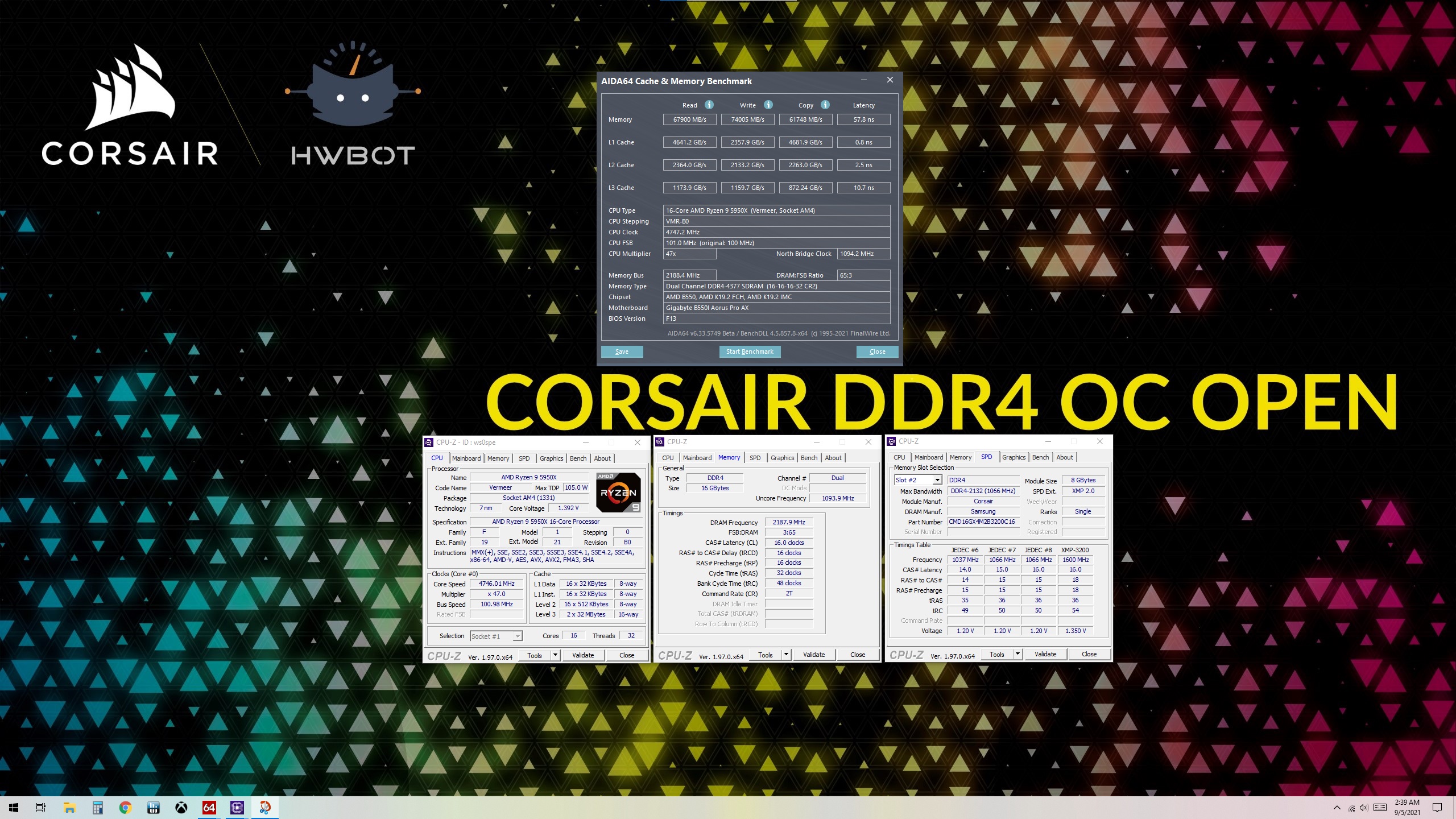Click title bar icon of CPU-Z Memory window
Image resolution: width=1456 pixels, height=819 pixels.
660,442
